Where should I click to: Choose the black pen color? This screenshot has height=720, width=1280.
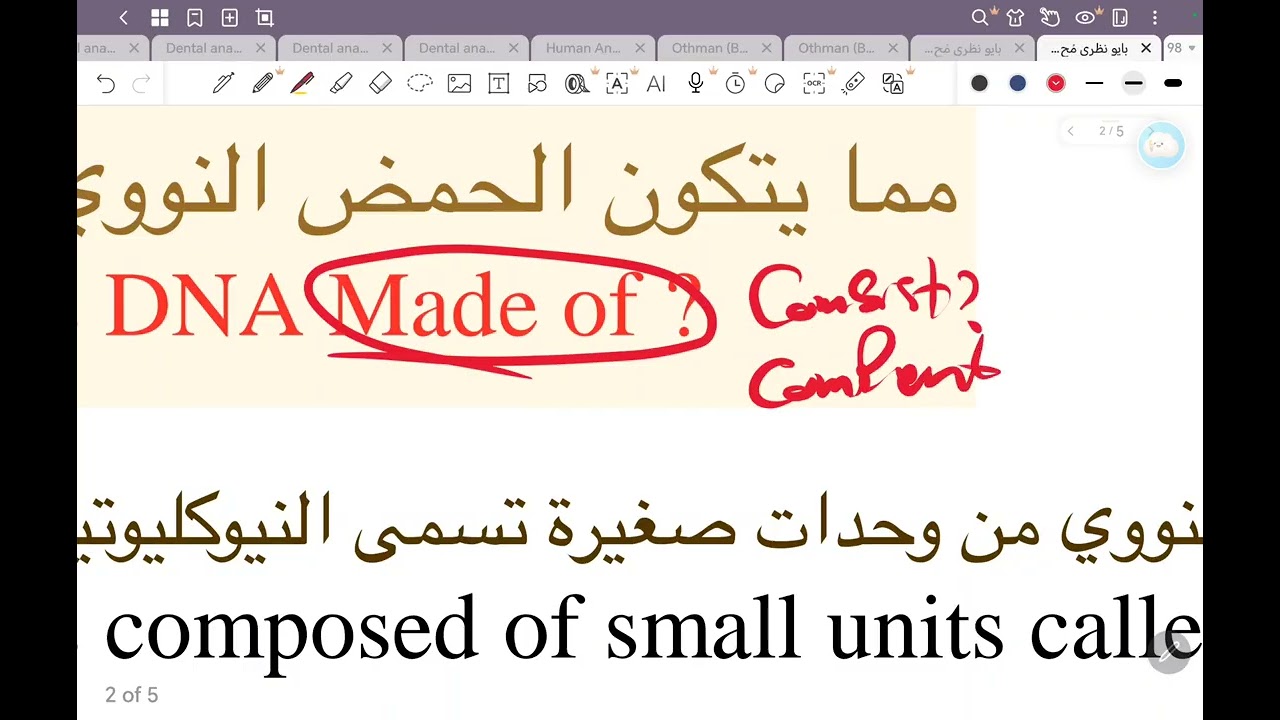click(x=980, y=83)
